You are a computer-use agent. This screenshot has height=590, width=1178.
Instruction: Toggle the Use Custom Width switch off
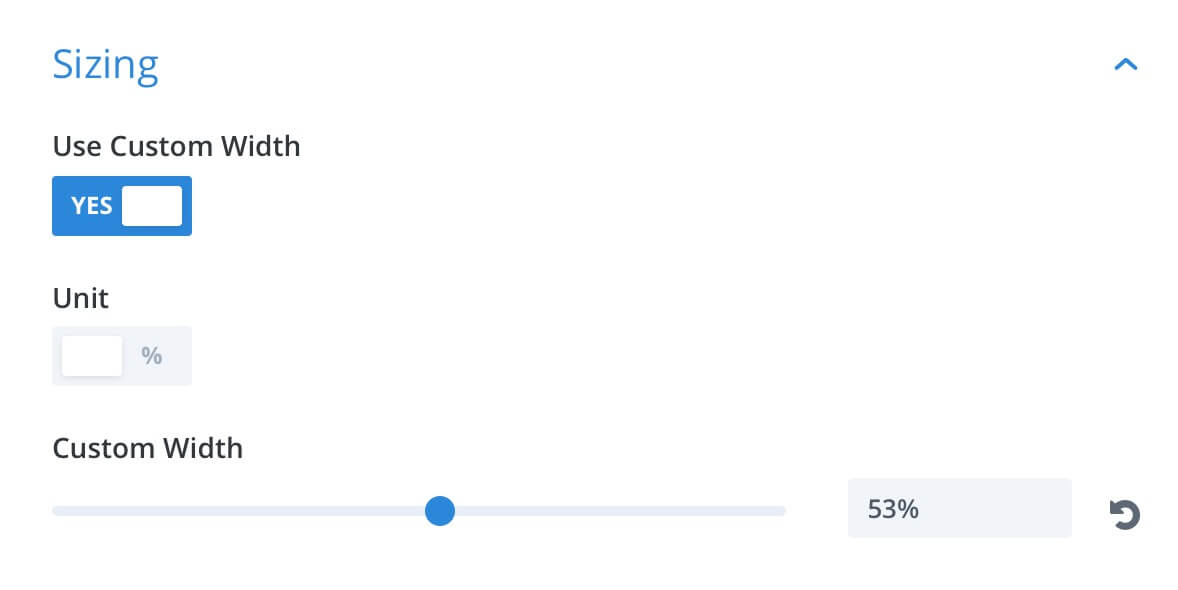(122, 206)
